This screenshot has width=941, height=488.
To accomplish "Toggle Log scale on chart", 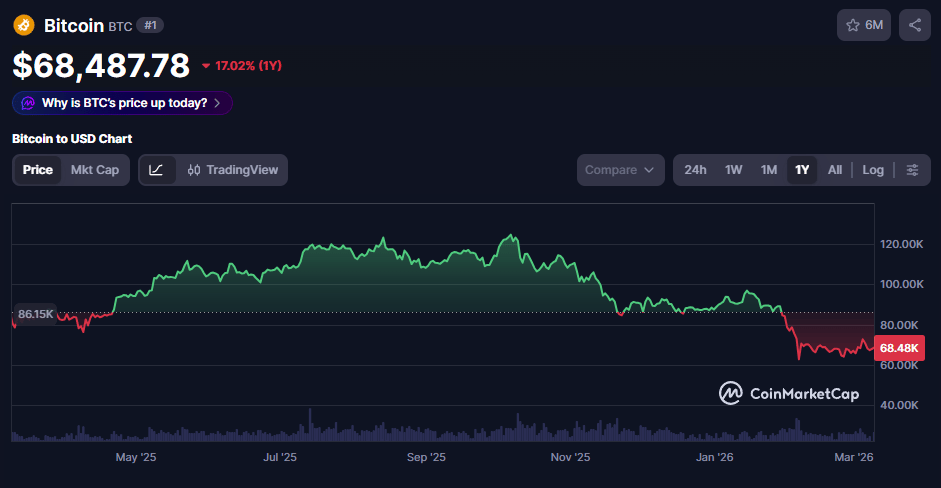I will 873,170.
